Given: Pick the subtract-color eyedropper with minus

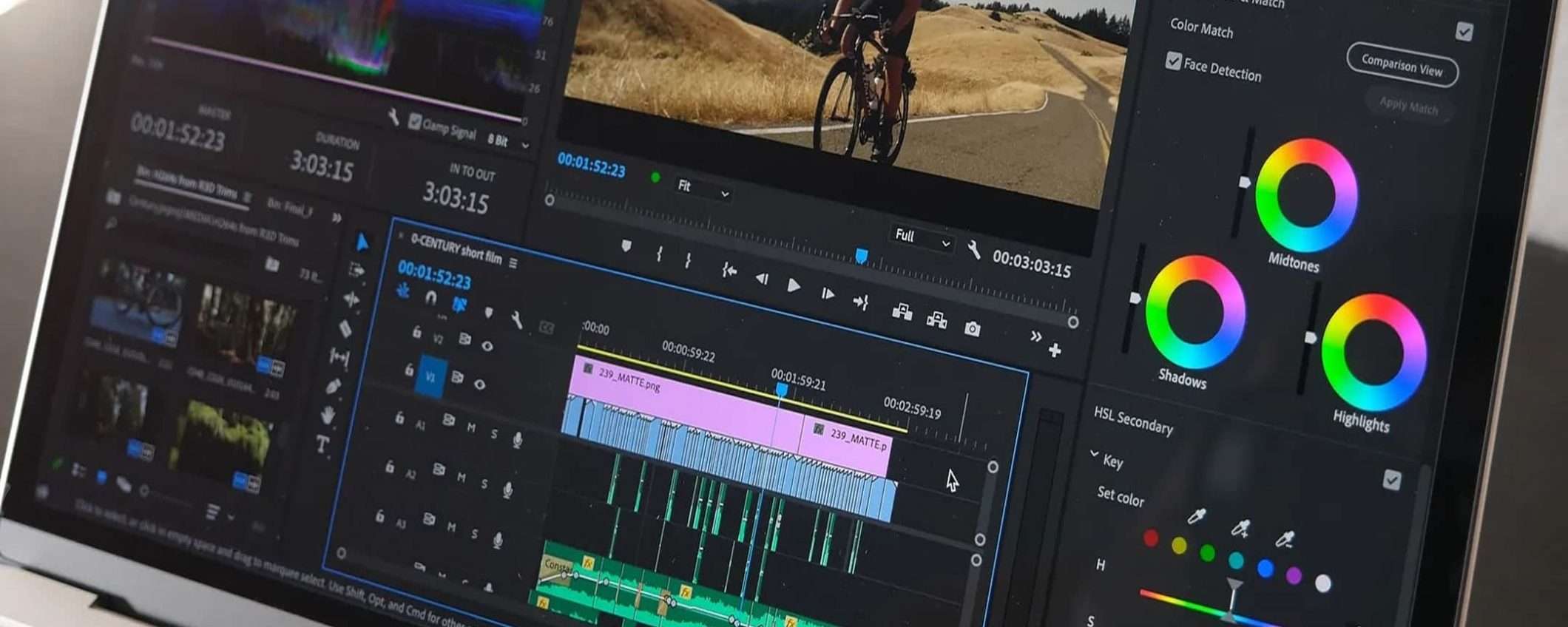Looking at the screenshot, I should [1285, 538].
